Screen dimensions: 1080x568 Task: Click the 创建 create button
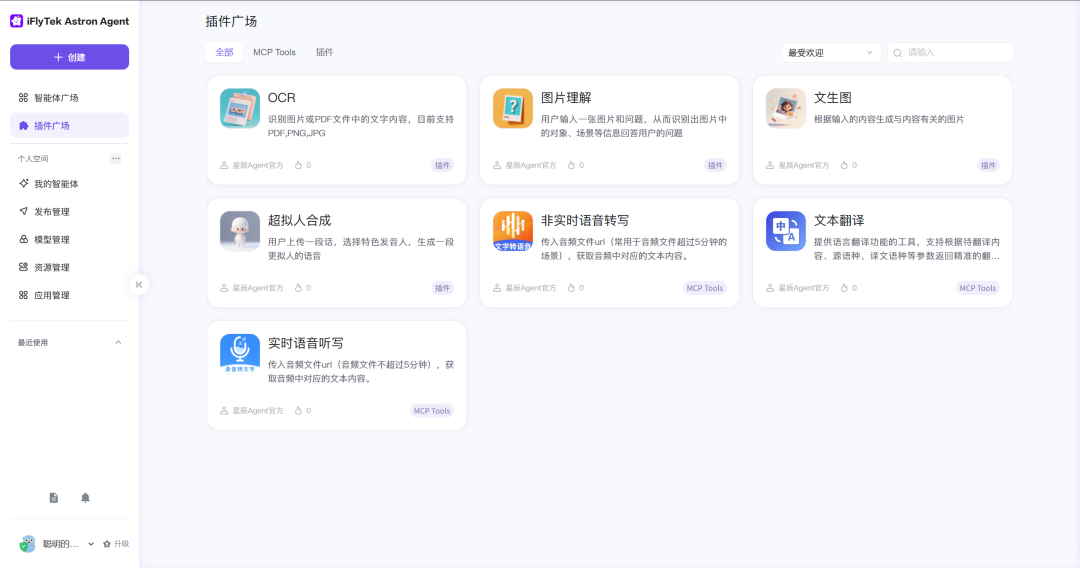click(70, 57)
